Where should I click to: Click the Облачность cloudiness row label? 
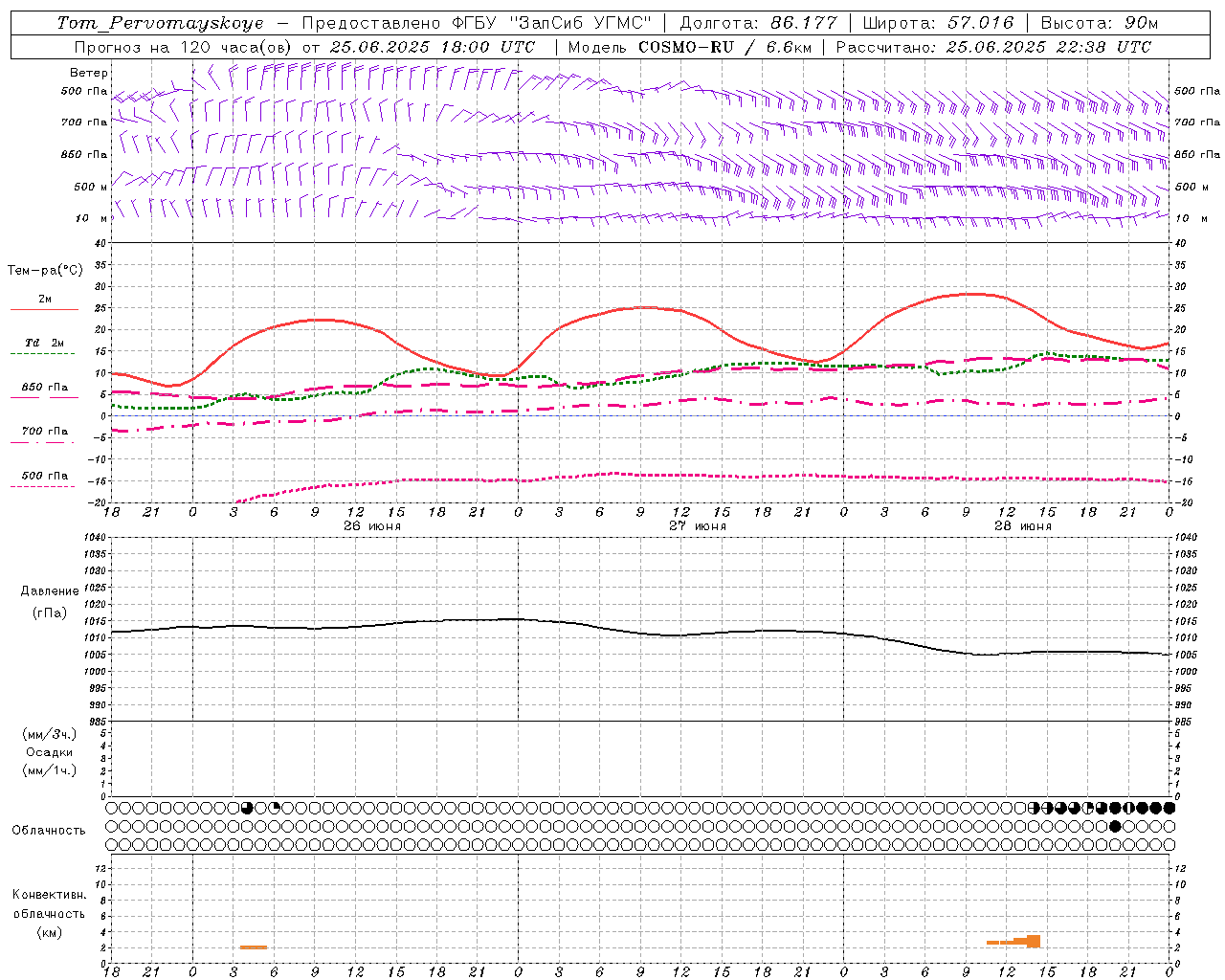coord(49,831)
